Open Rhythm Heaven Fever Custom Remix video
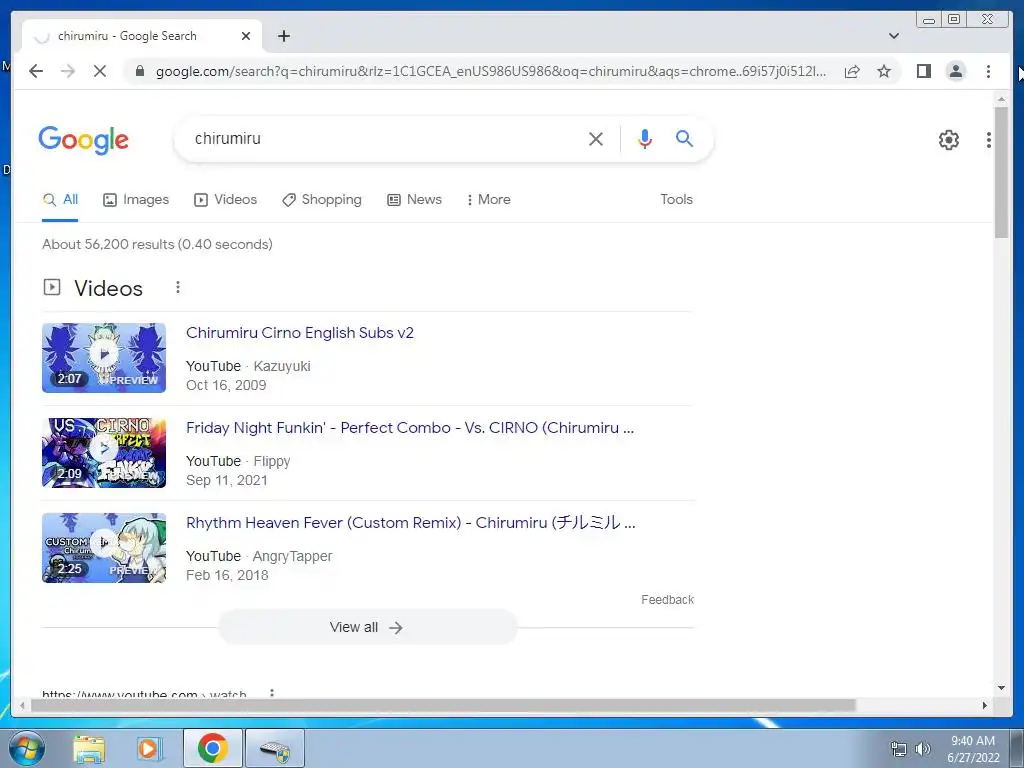The image size is (1024, 768). (411, 522)
